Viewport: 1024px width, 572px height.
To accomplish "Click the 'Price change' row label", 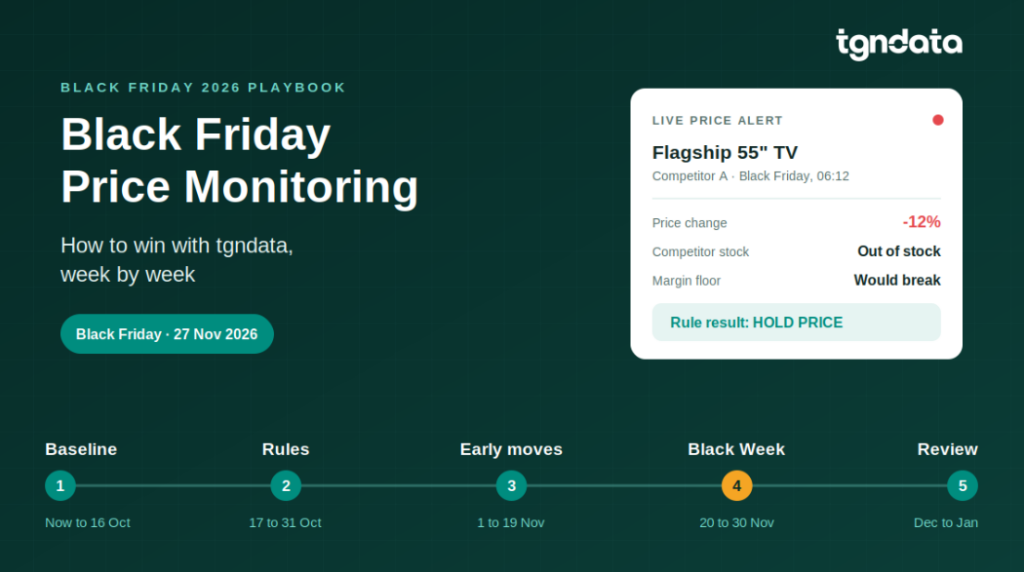I will click(x=689, y=223).
